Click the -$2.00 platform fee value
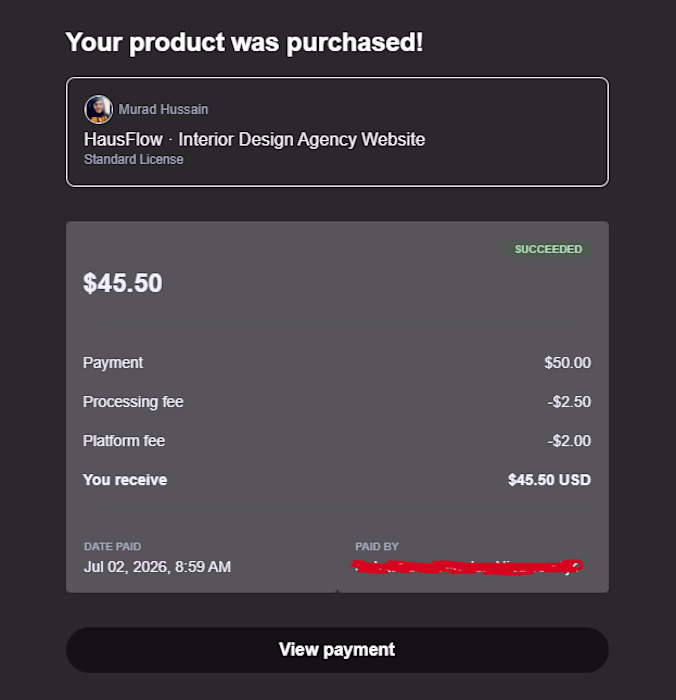Viewport: 676px width, 700px height. tap(569, 441)
